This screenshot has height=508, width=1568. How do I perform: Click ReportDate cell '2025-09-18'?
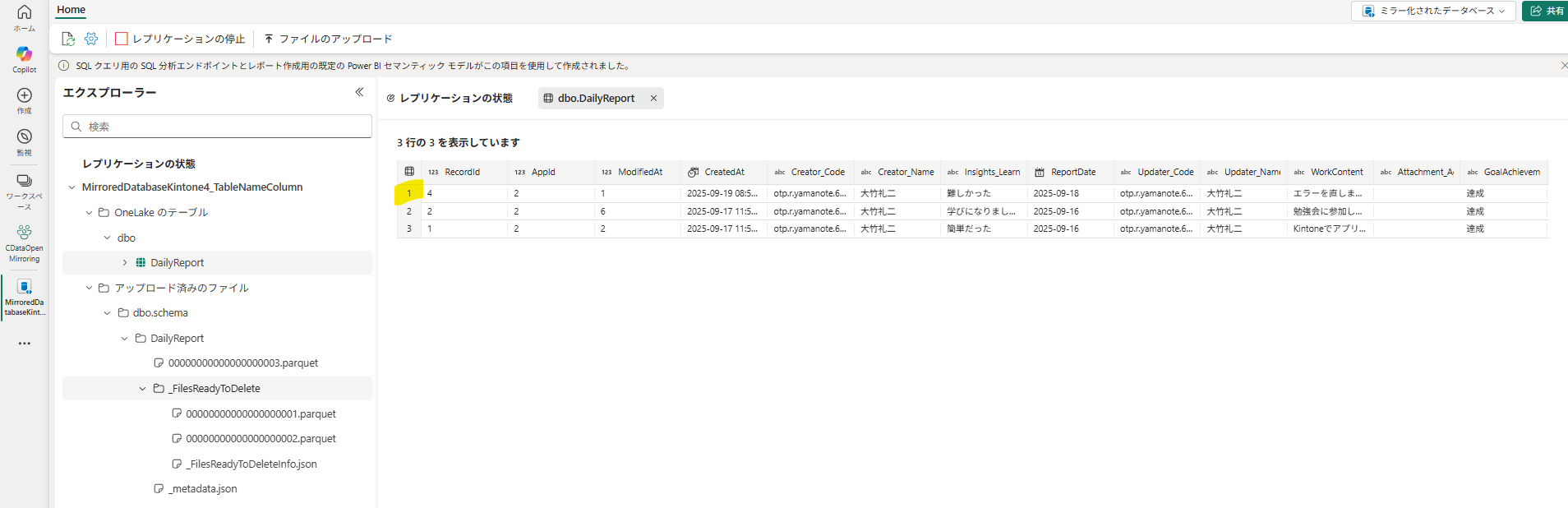coord(1071,193)
